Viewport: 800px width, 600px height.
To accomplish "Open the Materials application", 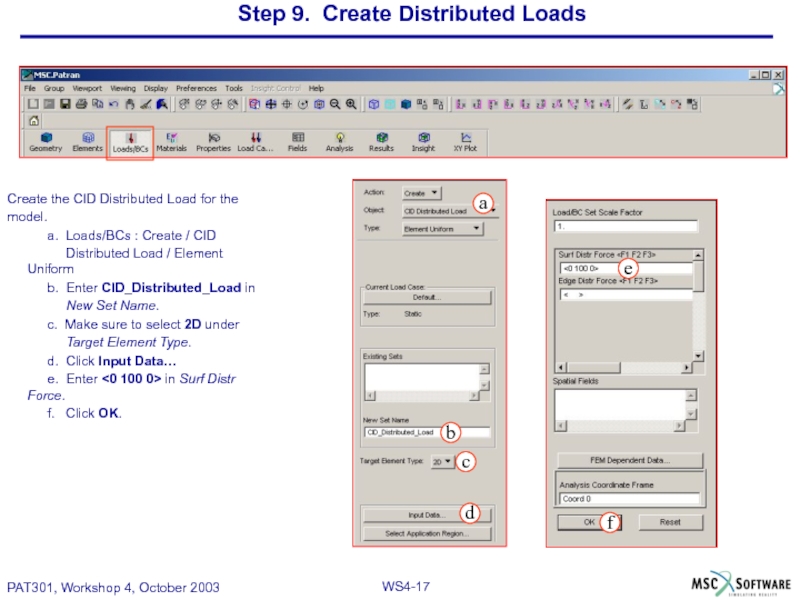I will (171, 142).
